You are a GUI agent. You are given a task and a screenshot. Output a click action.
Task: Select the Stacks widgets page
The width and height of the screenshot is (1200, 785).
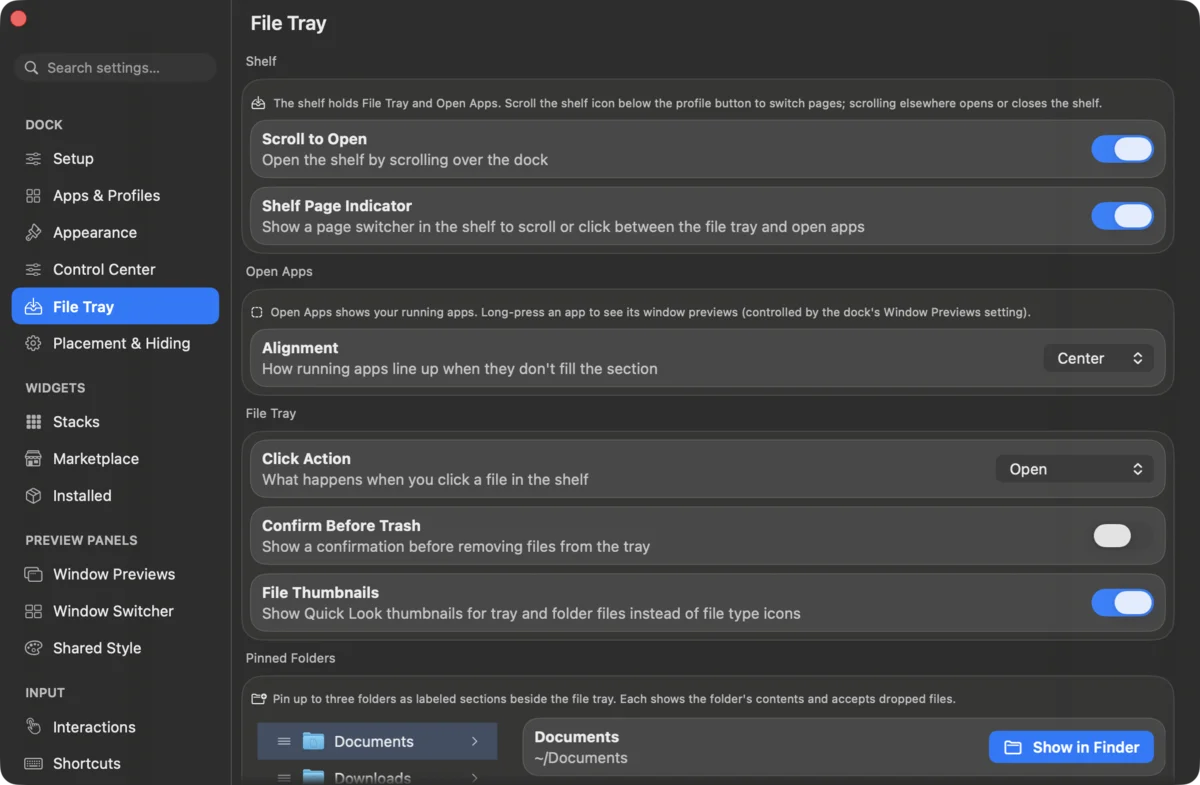pos(115,422)
